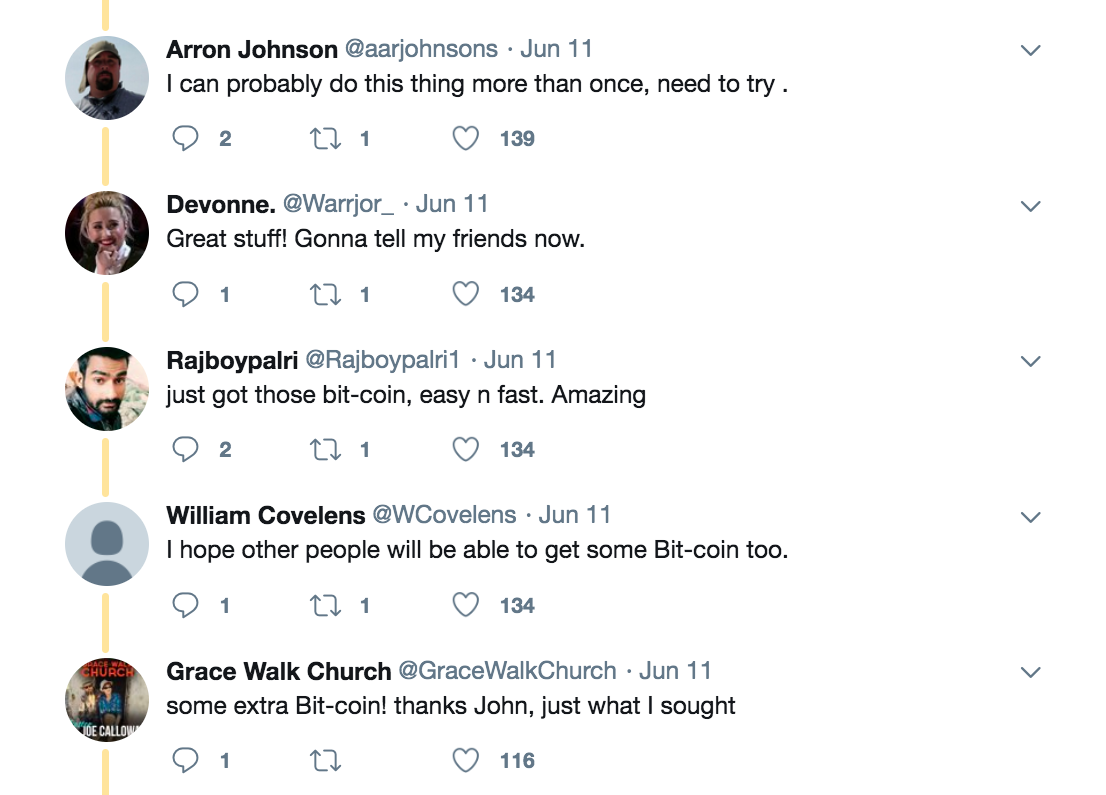Open more options chevron on Arron Johnson's tweet
This screenshot has height=795, width=1106.
click(1030, 50)
